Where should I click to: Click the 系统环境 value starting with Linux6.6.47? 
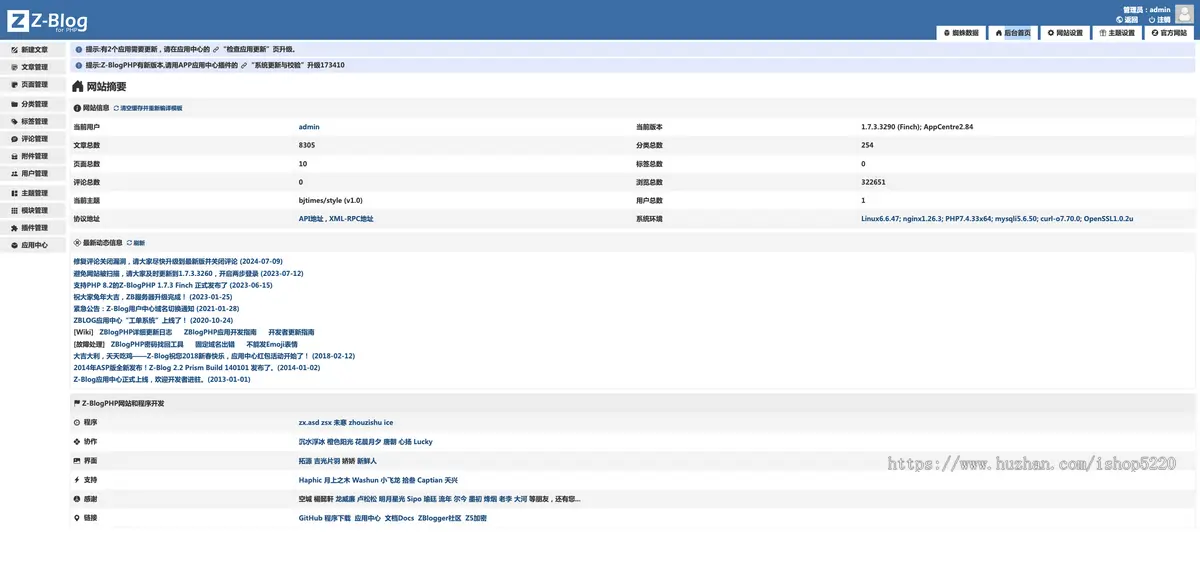click(997, 218)
